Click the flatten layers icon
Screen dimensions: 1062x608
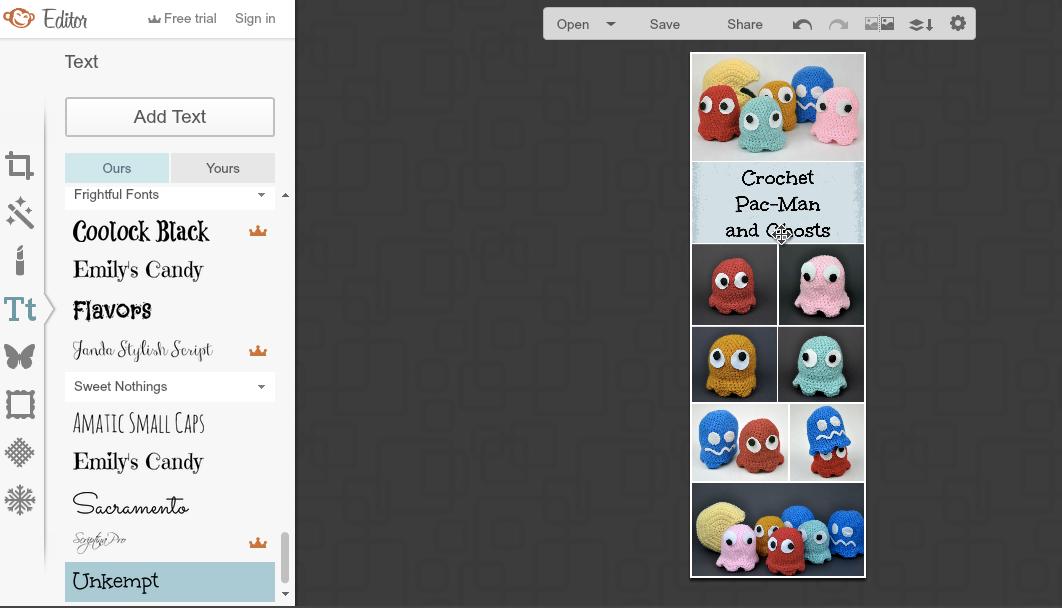tap(920, 23)
